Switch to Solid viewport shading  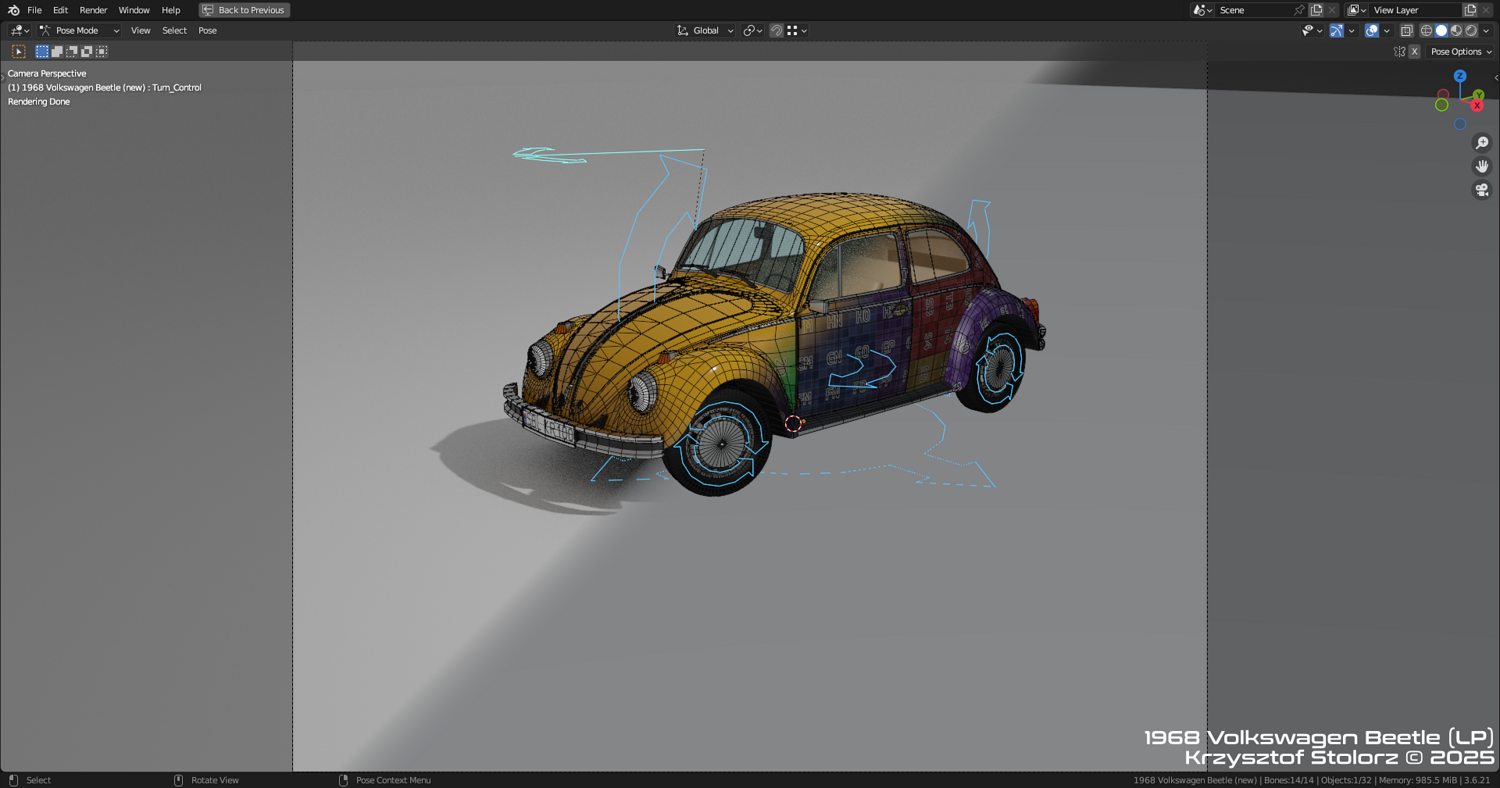(1441, 31)
